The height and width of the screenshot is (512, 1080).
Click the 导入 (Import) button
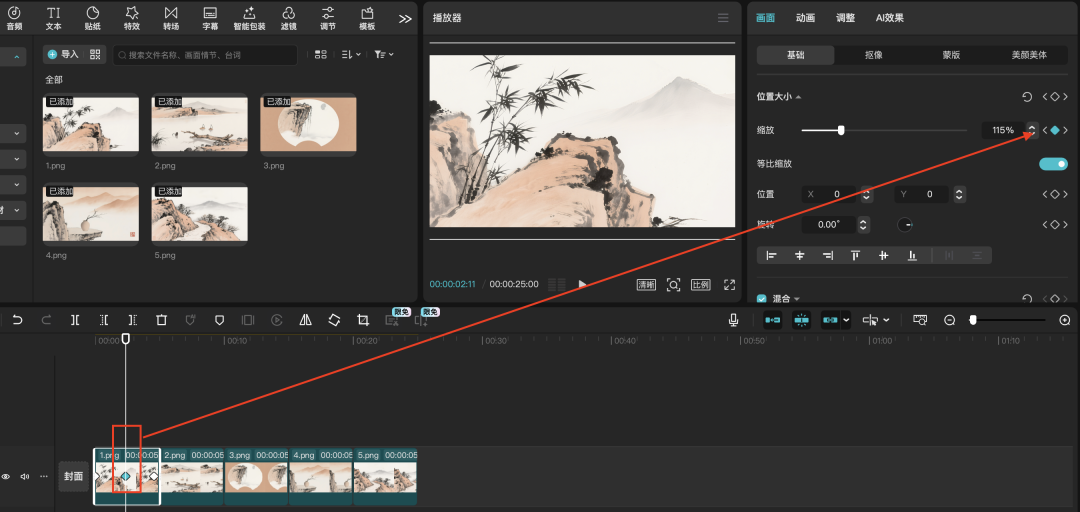[64, 54]
